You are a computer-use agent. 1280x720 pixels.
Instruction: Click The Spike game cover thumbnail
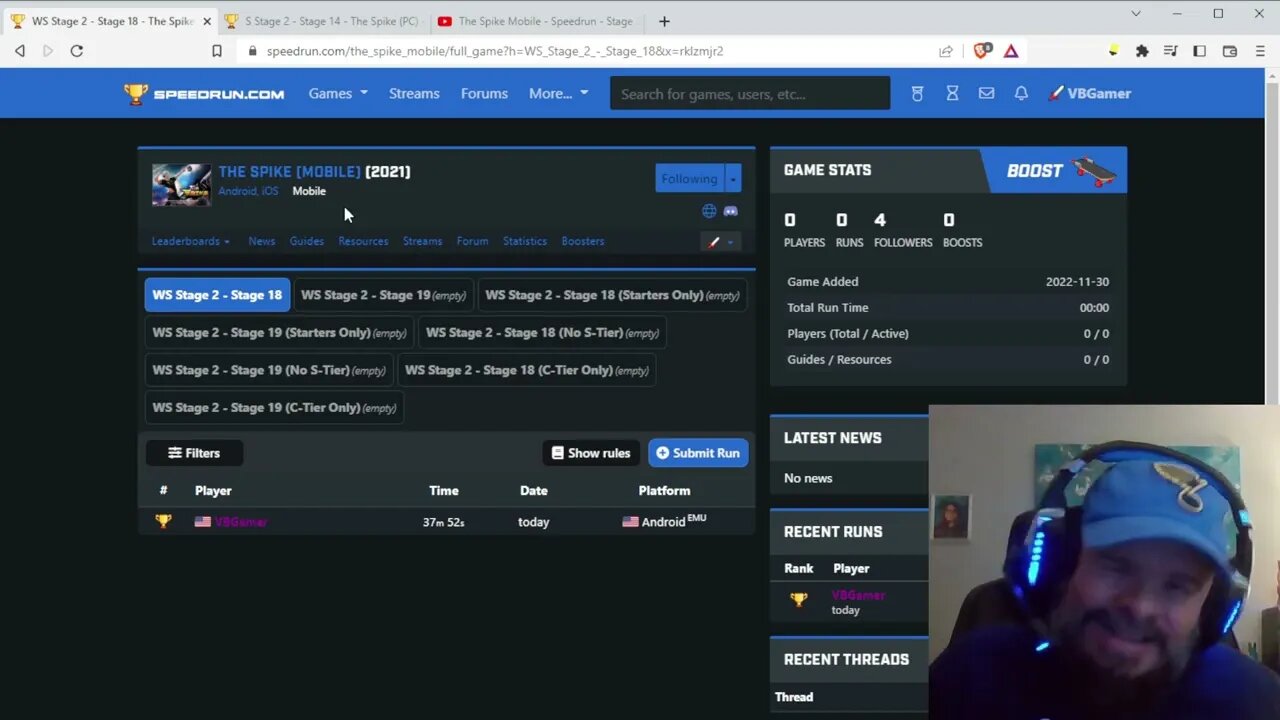(x=181, y=184)
